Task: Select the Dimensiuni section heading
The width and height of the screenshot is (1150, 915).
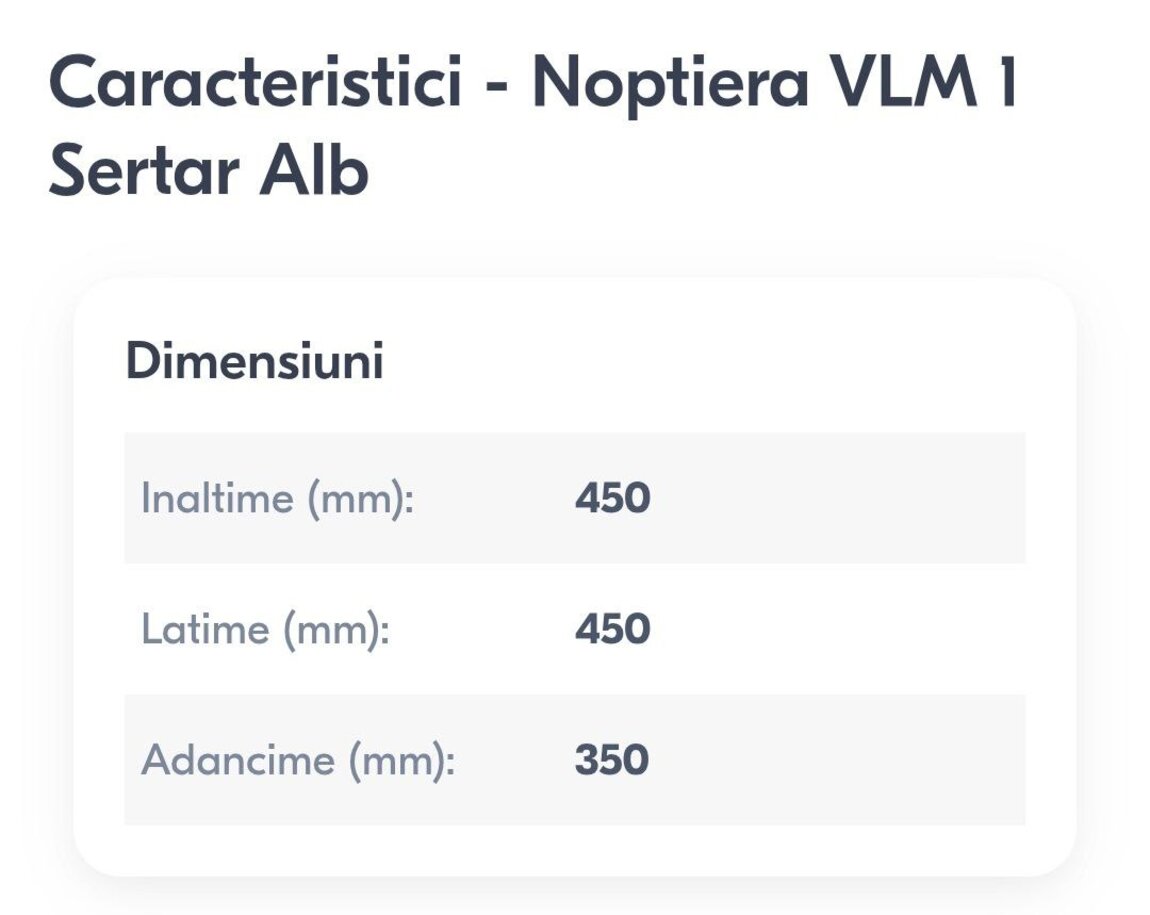Action: (x=254, y=361)
